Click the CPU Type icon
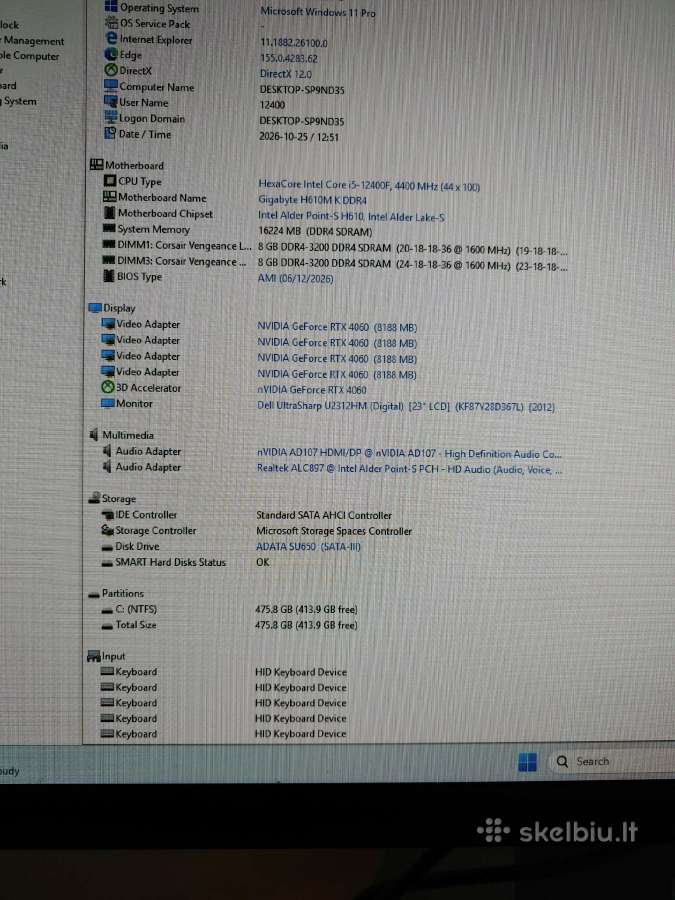675x900 pixels. tap(110, 181)
